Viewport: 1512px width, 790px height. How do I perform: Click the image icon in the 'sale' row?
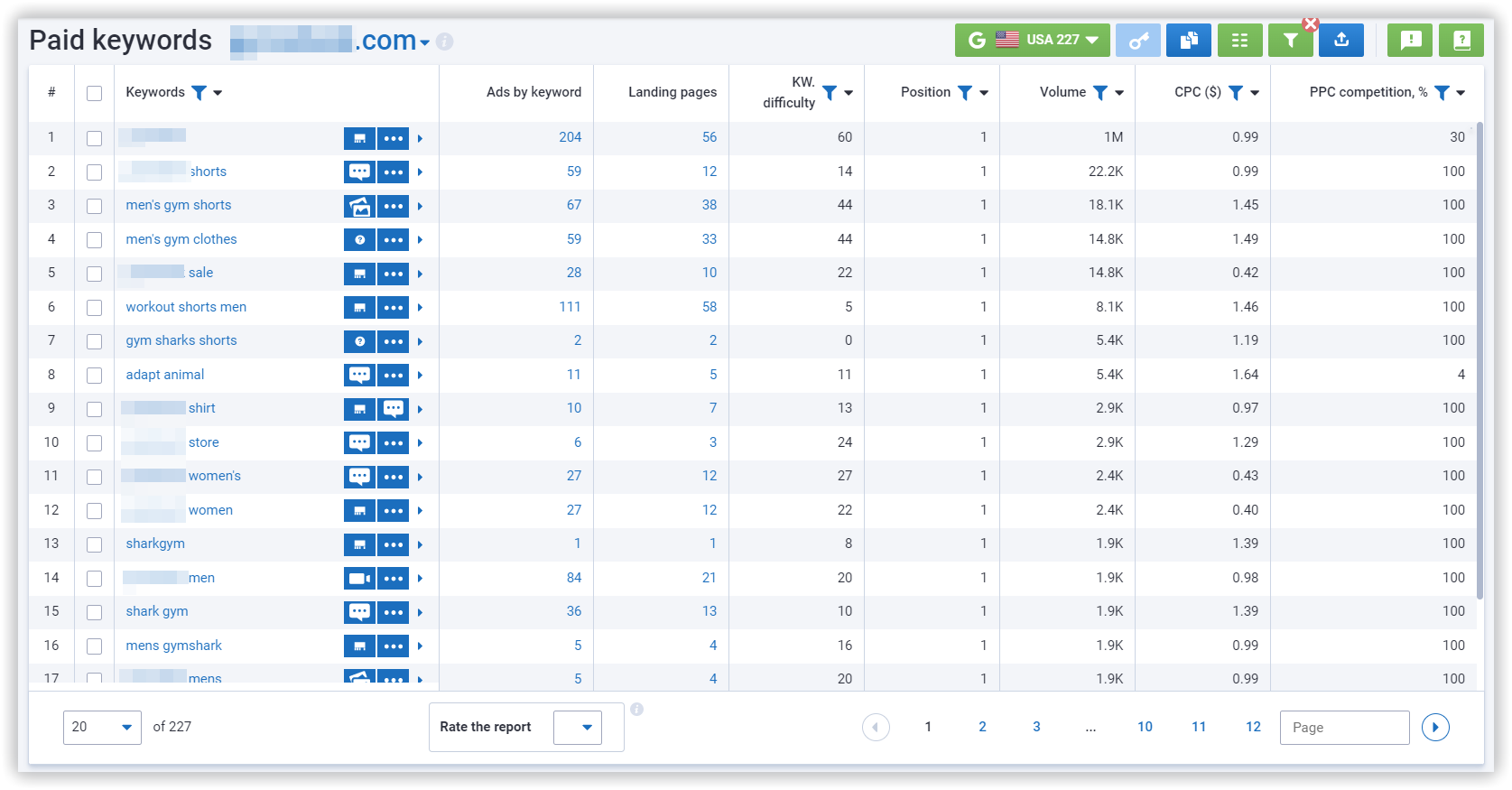point(359,274)
